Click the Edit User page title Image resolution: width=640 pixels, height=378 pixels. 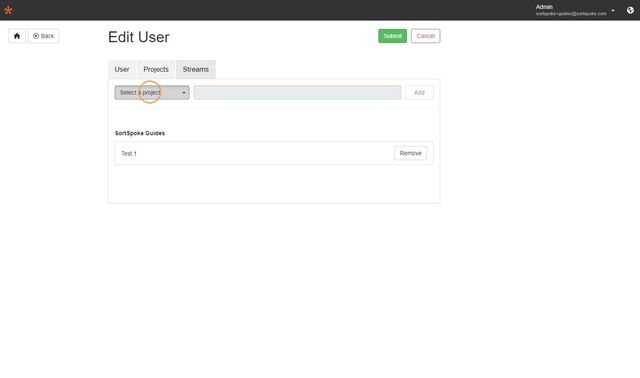point(139,37)
